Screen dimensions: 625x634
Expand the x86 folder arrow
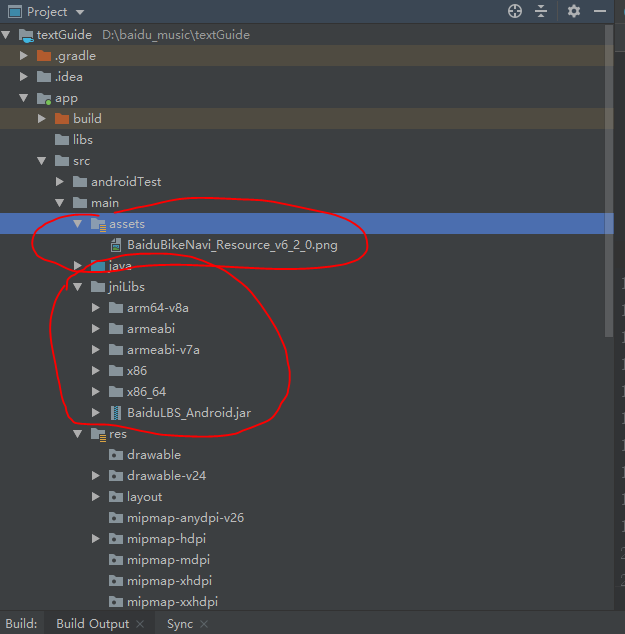[x=96, y=371]
